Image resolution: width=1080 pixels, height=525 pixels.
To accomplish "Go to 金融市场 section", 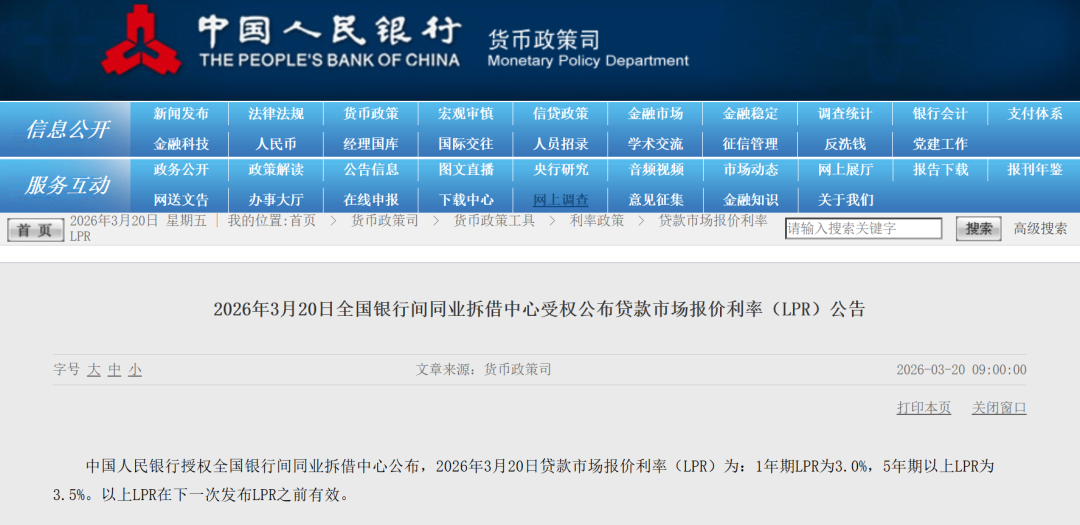I will point(655,114).
